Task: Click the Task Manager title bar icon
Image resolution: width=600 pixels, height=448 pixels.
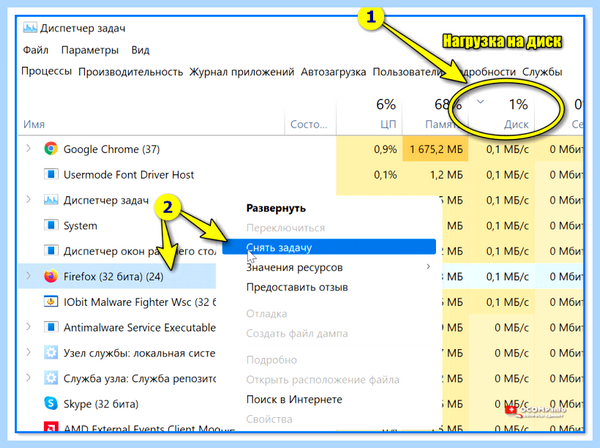Action: pos(30,28)
